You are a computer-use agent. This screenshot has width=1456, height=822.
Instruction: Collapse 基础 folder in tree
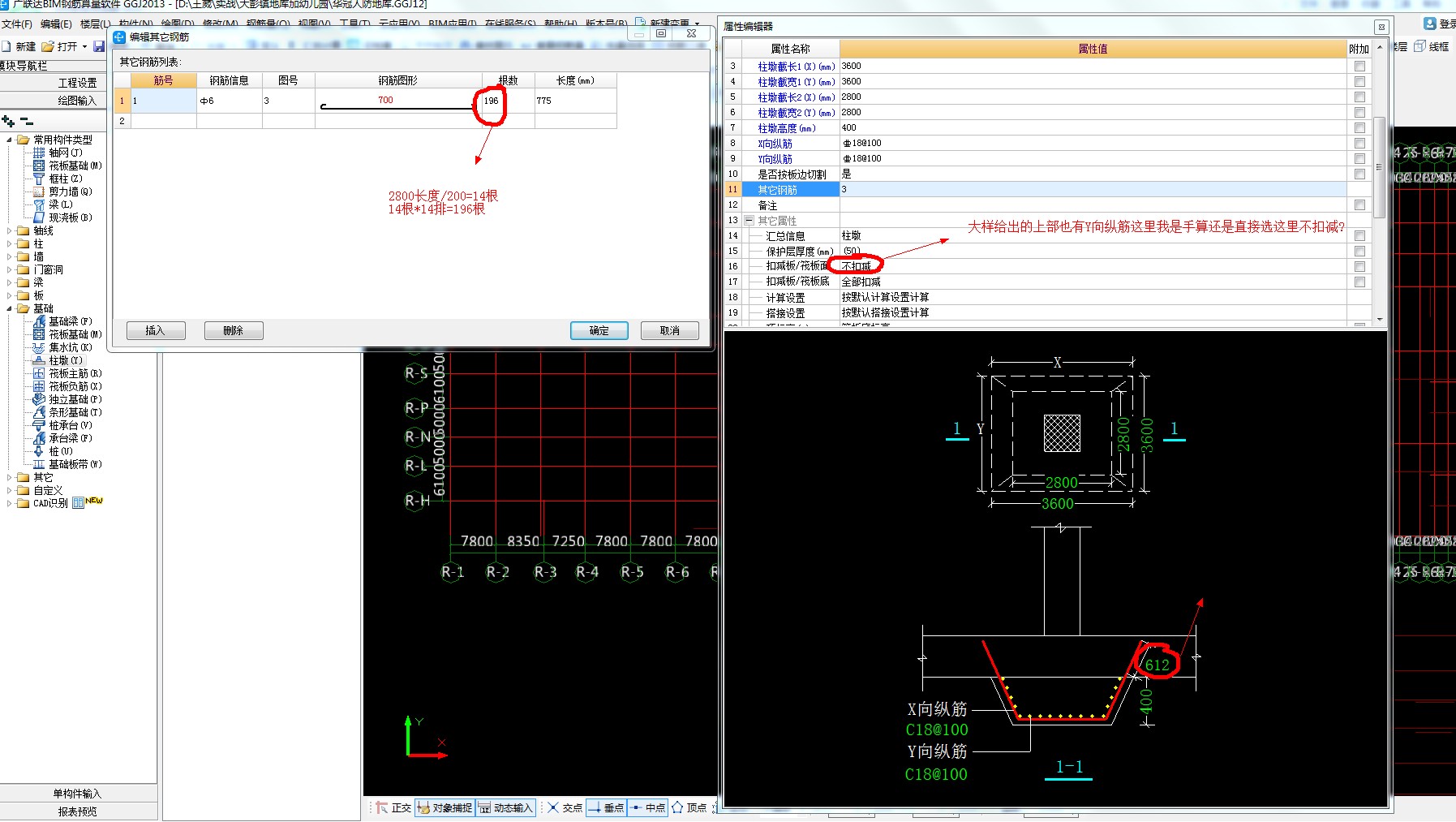tap(9, 308)
